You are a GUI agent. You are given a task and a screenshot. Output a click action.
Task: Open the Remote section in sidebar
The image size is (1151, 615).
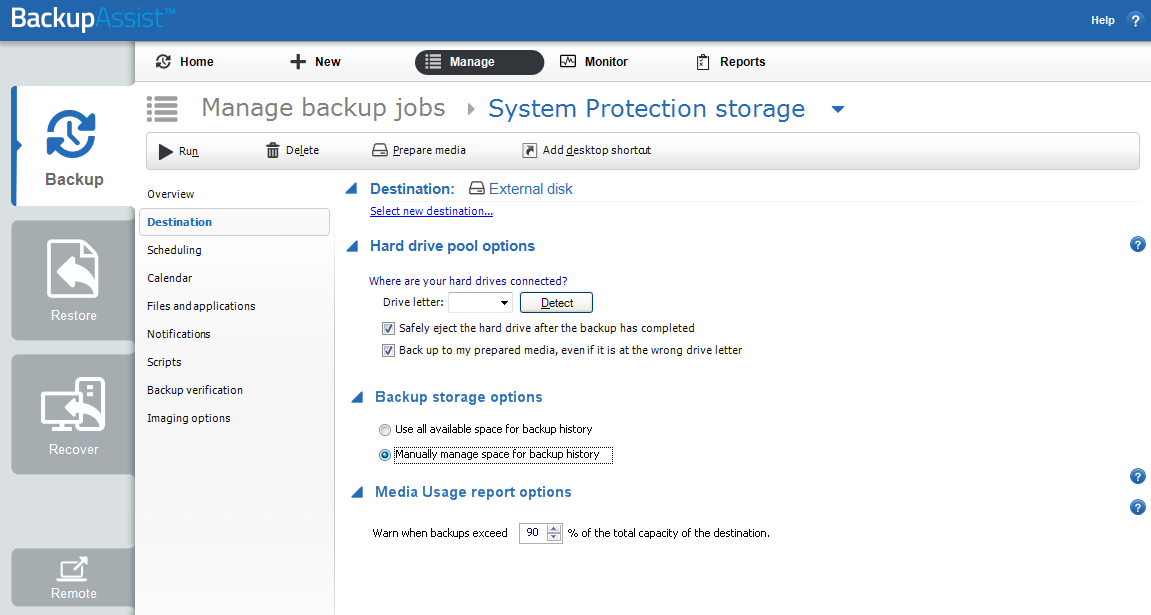(73, 577)
